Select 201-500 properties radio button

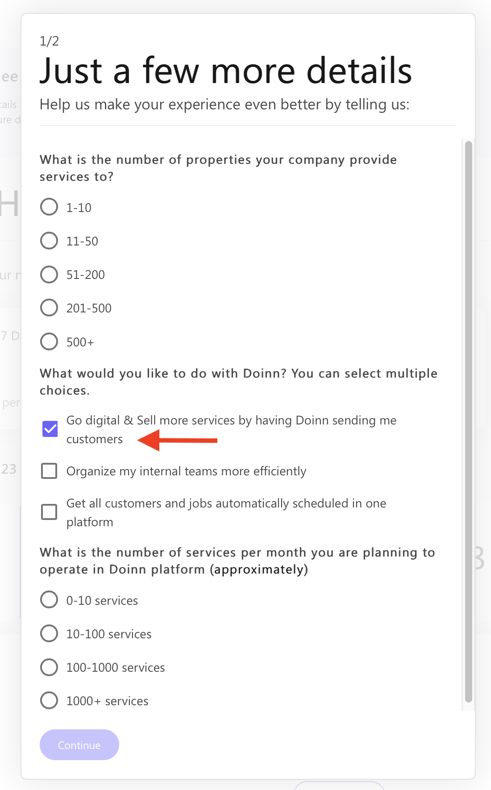tap(49, 307)
